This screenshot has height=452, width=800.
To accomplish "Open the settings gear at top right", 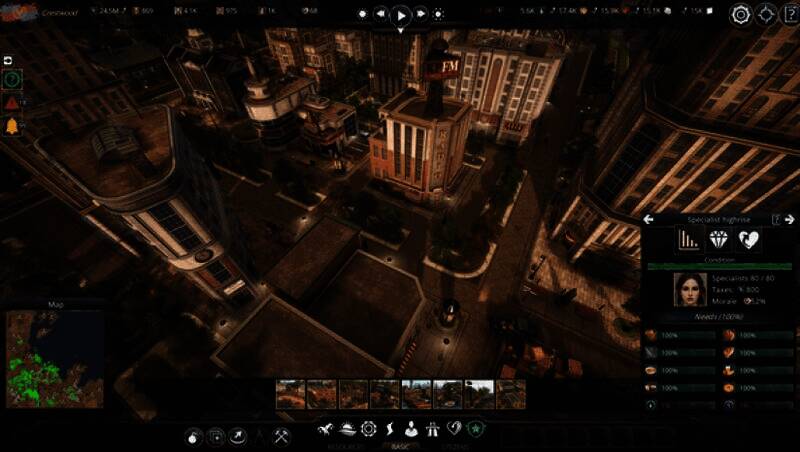I will click(740, 14).
